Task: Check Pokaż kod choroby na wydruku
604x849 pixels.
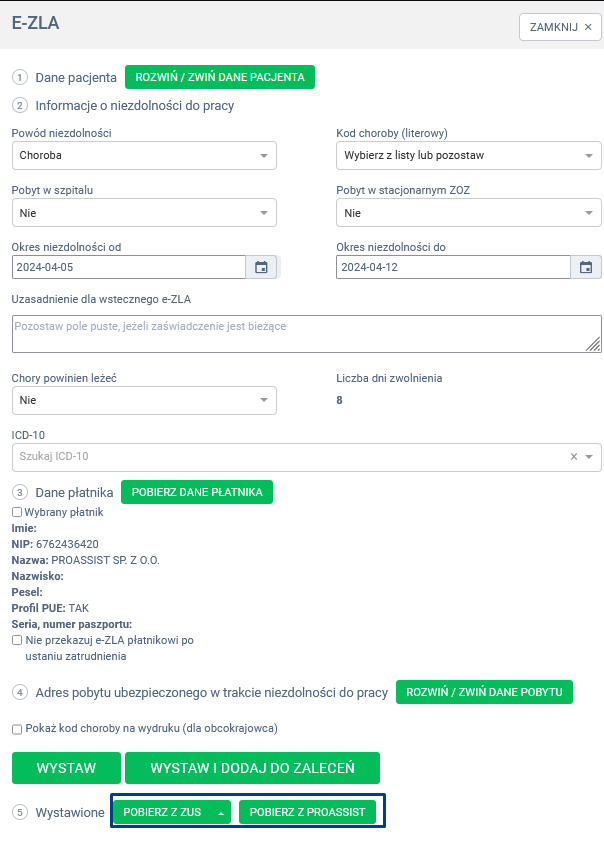Action: point(16,729)
